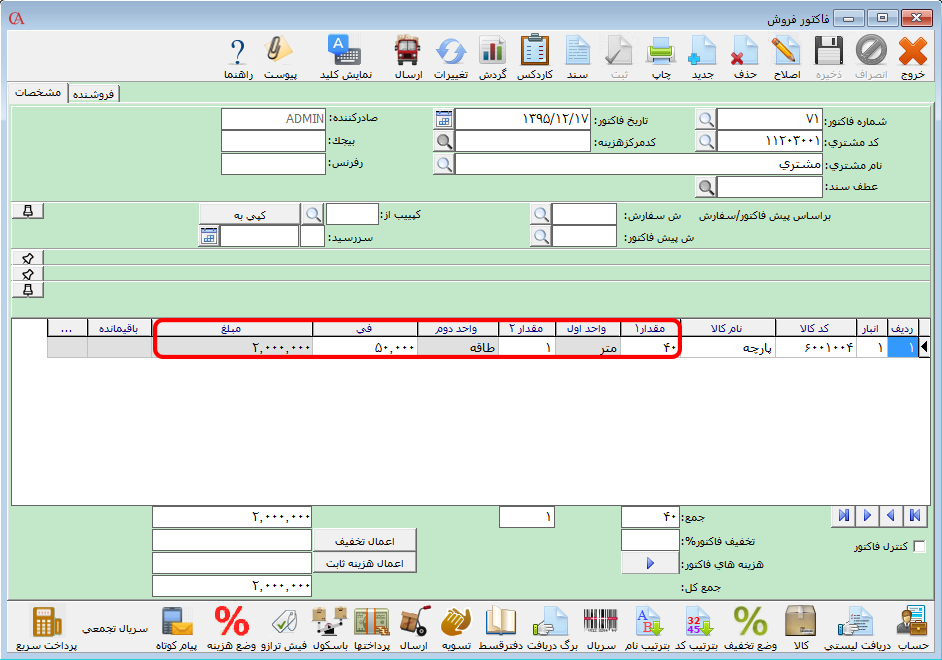The height and width of the screenshot is (660, 942).
Task: Switch to the فروشنده tab
Action: (x=94, y=94)
